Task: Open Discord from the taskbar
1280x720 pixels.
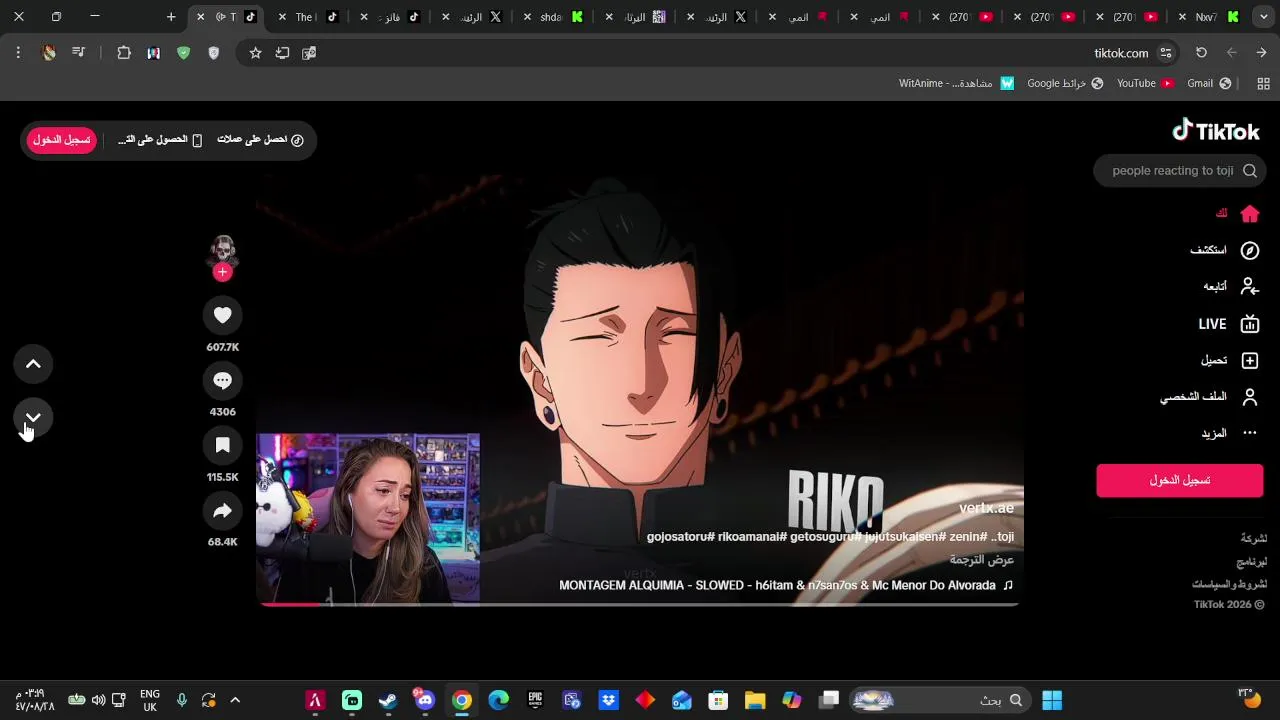Action: point(425,700)
